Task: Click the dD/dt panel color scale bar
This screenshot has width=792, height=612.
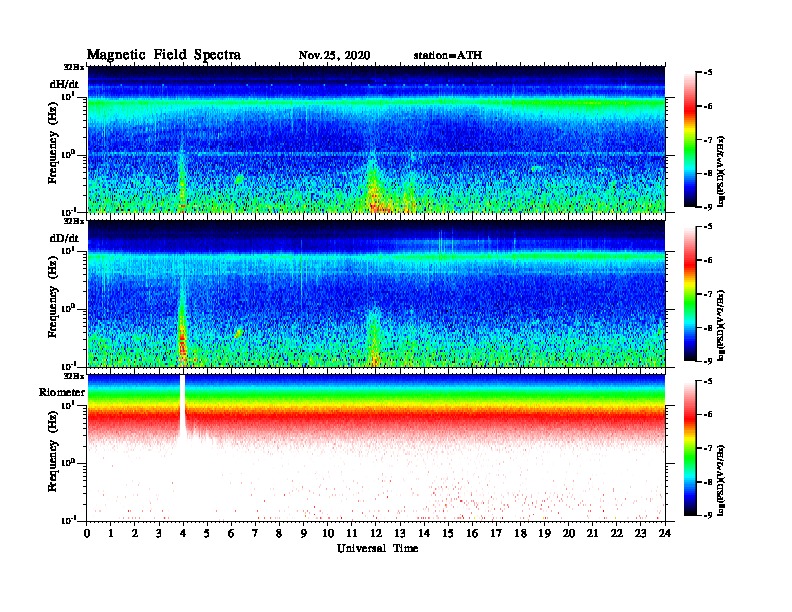Action: click(689, 293)
